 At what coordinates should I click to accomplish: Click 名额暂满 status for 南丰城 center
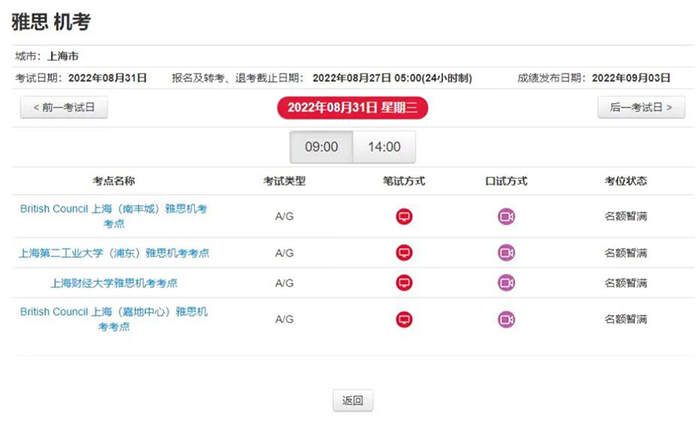point(625,216)
